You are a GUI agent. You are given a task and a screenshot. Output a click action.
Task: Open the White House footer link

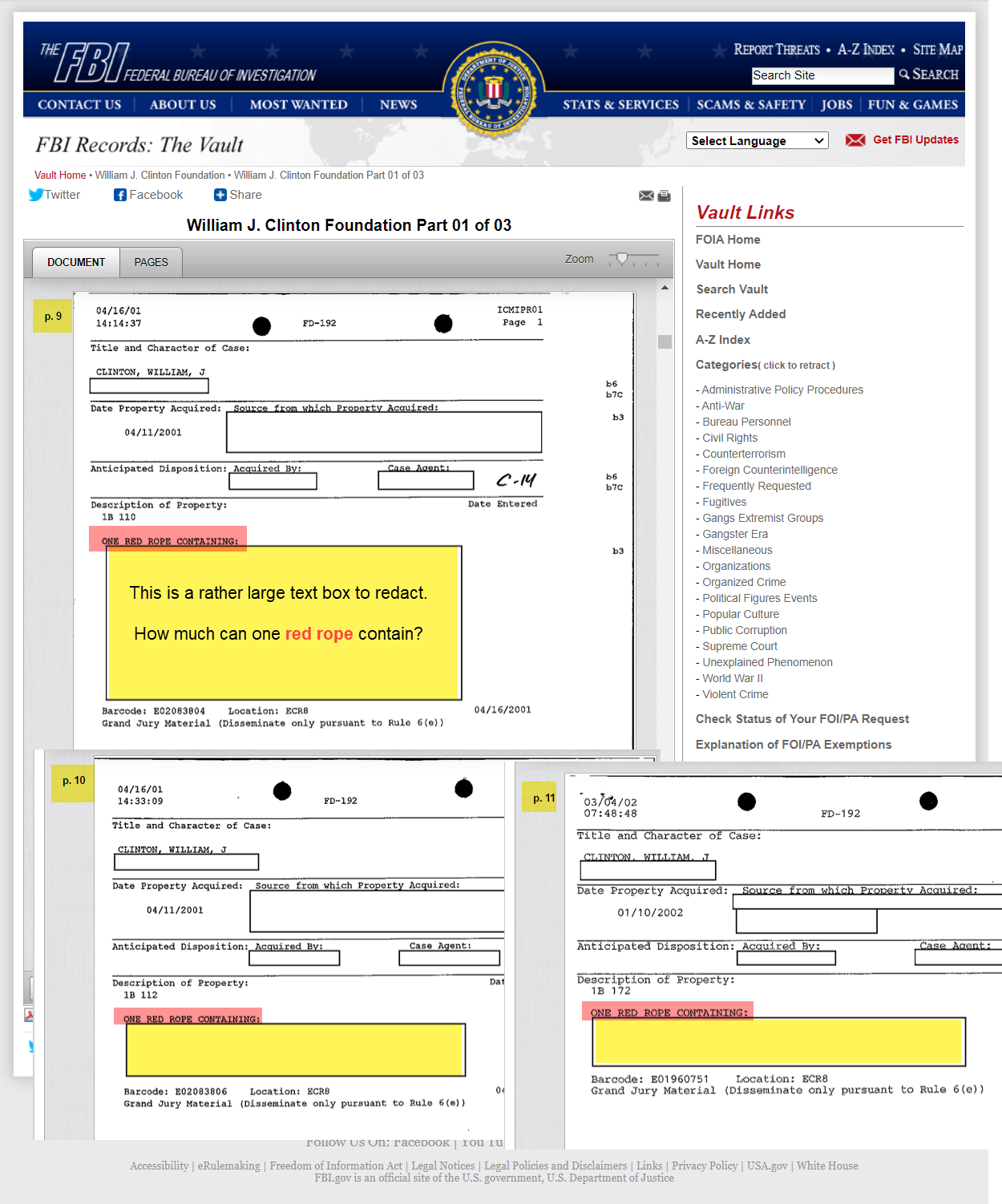pyautogui.click(x=827, y=1166)
